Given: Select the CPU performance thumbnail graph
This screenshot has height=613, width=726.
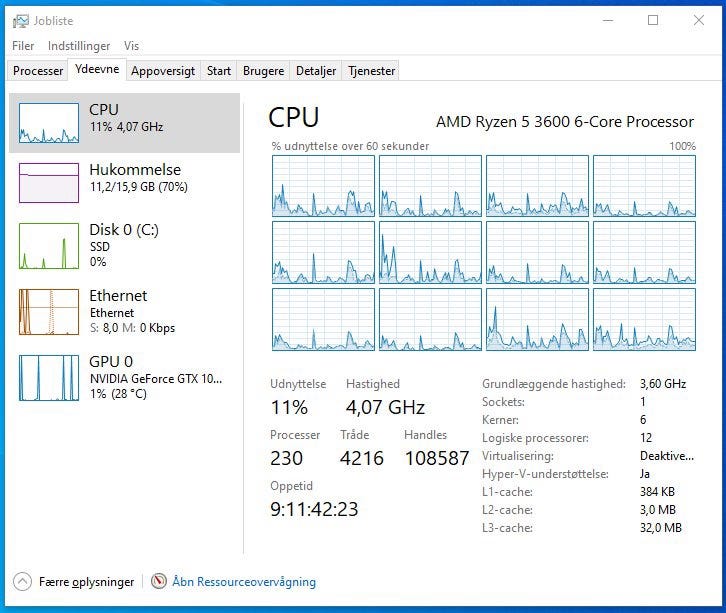Looking at the screenshot, I should click(49, 123).
